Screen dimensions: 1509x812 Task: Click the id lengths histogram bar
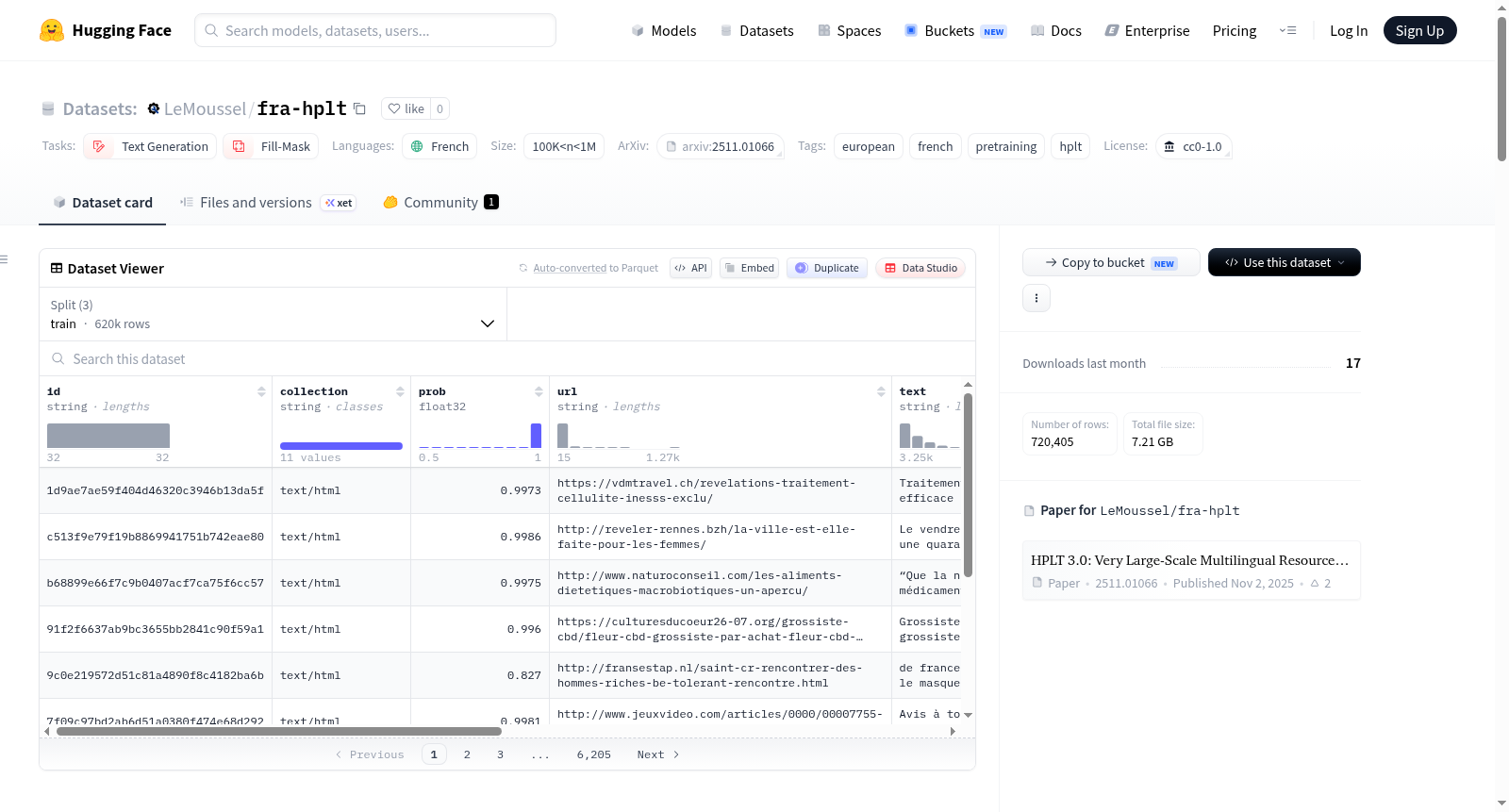coord(108,435)
